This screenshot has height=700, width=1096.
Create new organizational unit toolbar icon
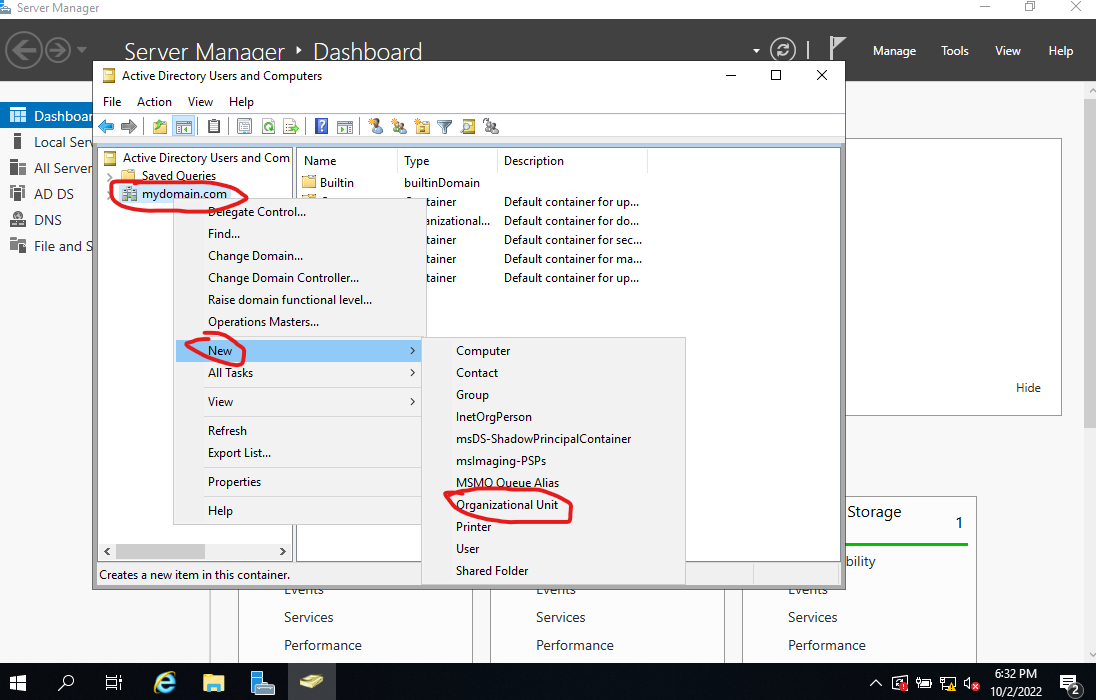point(421,127)
